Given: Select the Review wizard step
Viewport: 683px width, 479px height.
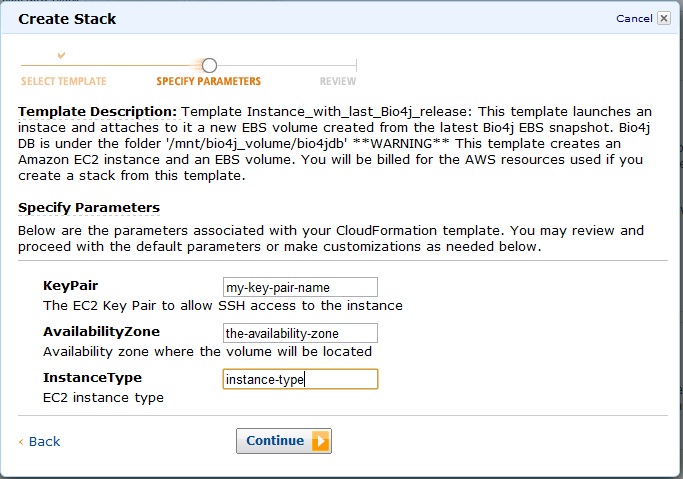Looking at the screenshot, I should [338, 81].
